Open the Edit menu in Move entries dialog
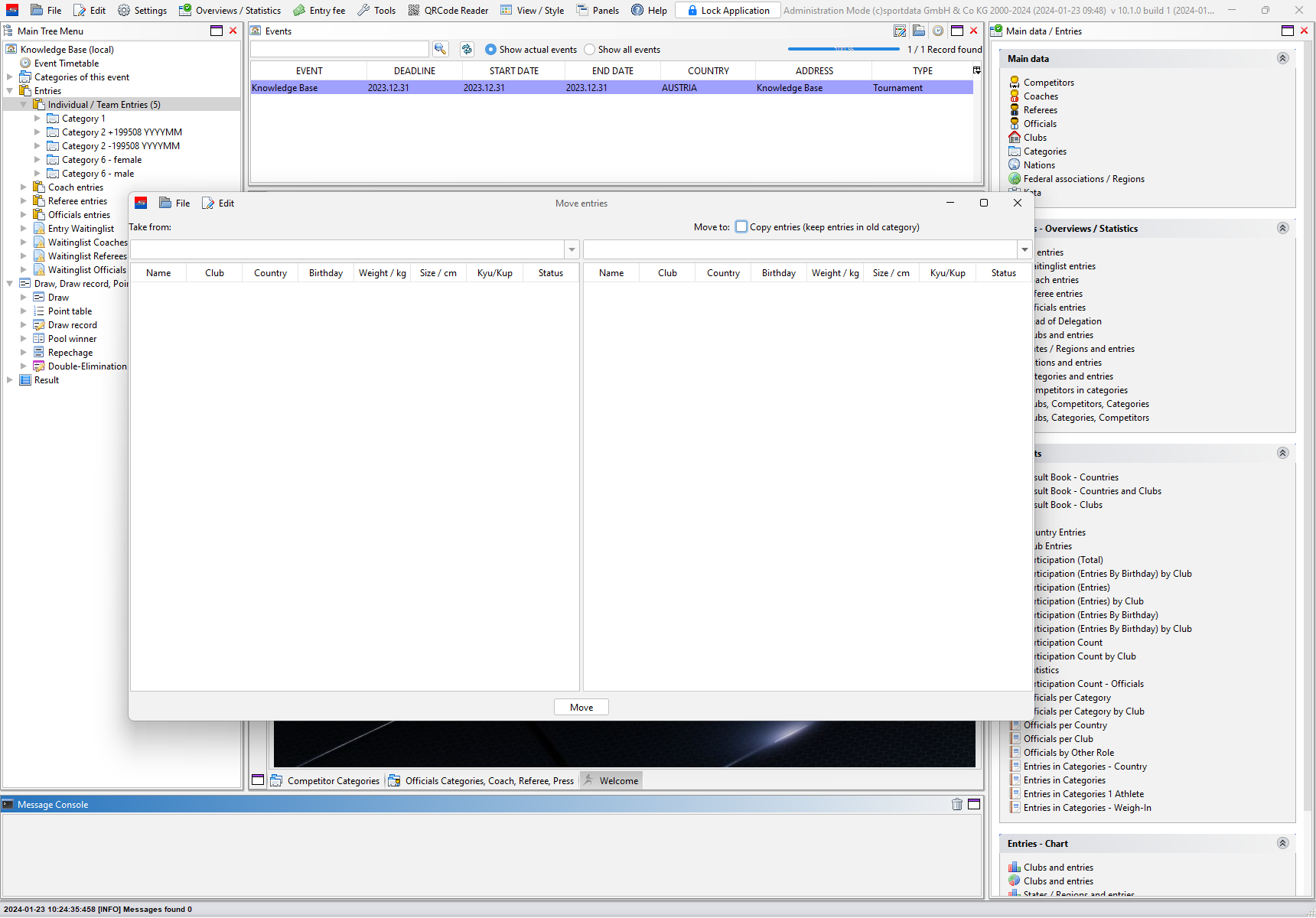The width and height of the screenshot is (1316, 918). coord(218,203)
